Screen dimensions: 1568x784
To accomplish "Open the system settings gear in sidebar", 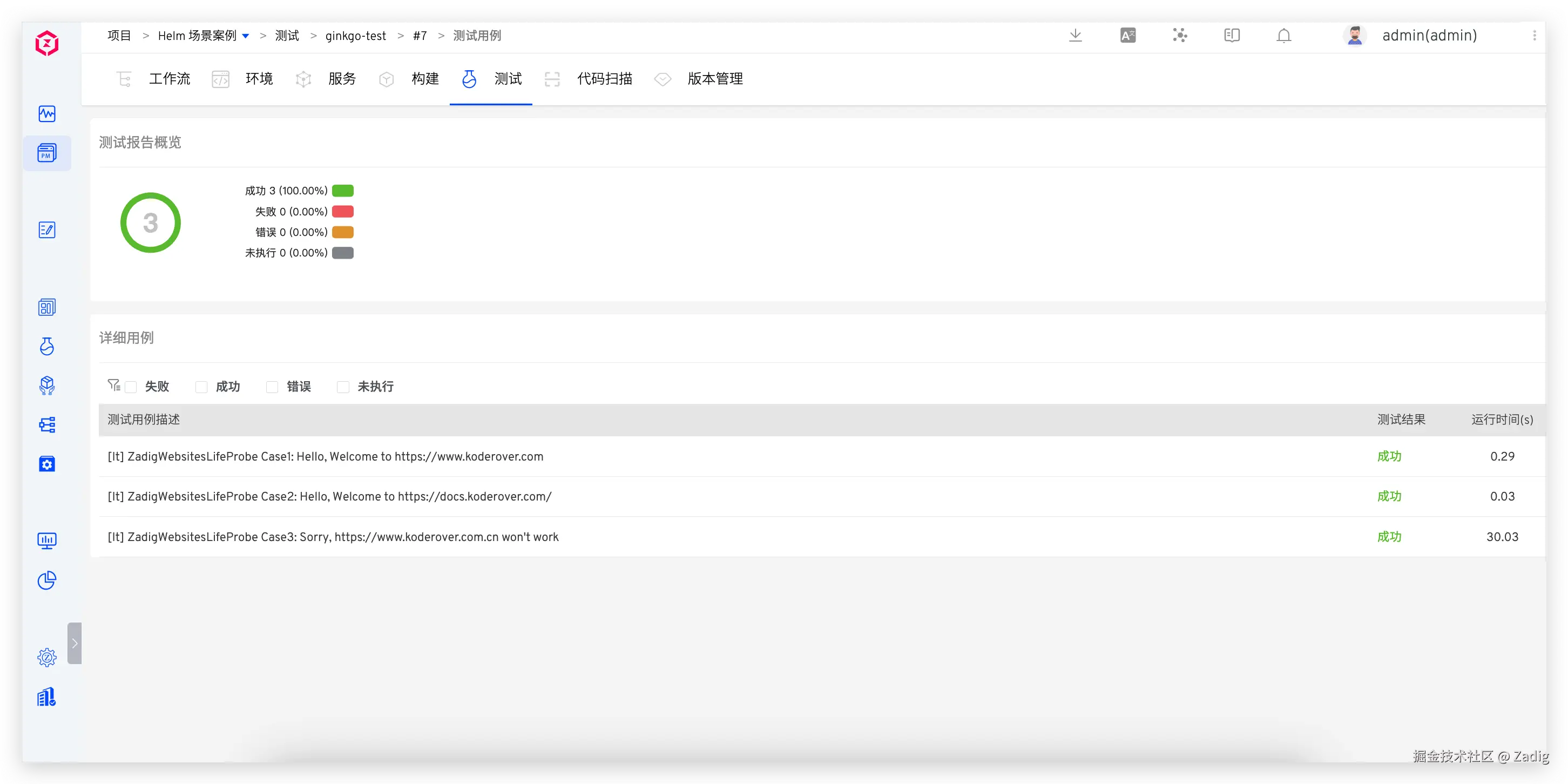I will click(x=47, y=658).
